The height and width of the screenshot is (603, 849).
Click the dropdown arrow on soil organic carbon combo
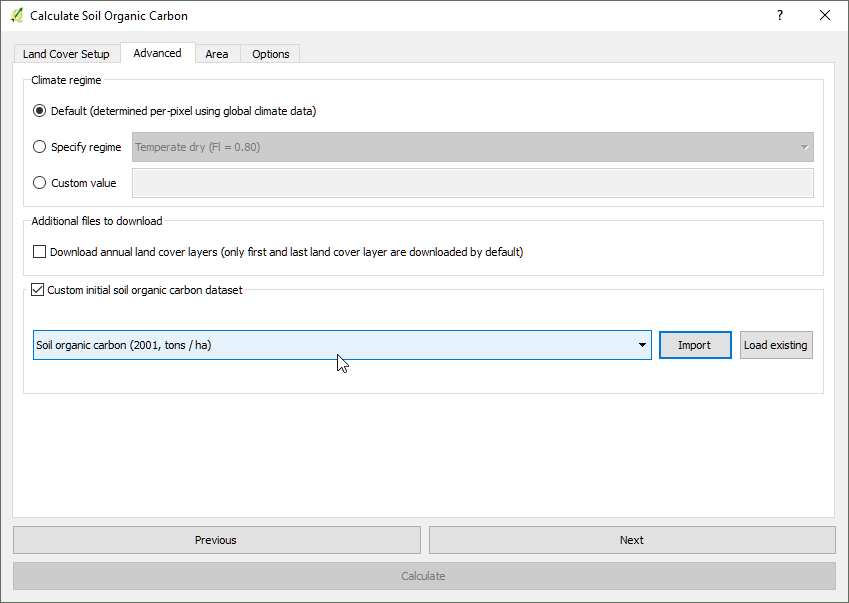tap(643, 344)
